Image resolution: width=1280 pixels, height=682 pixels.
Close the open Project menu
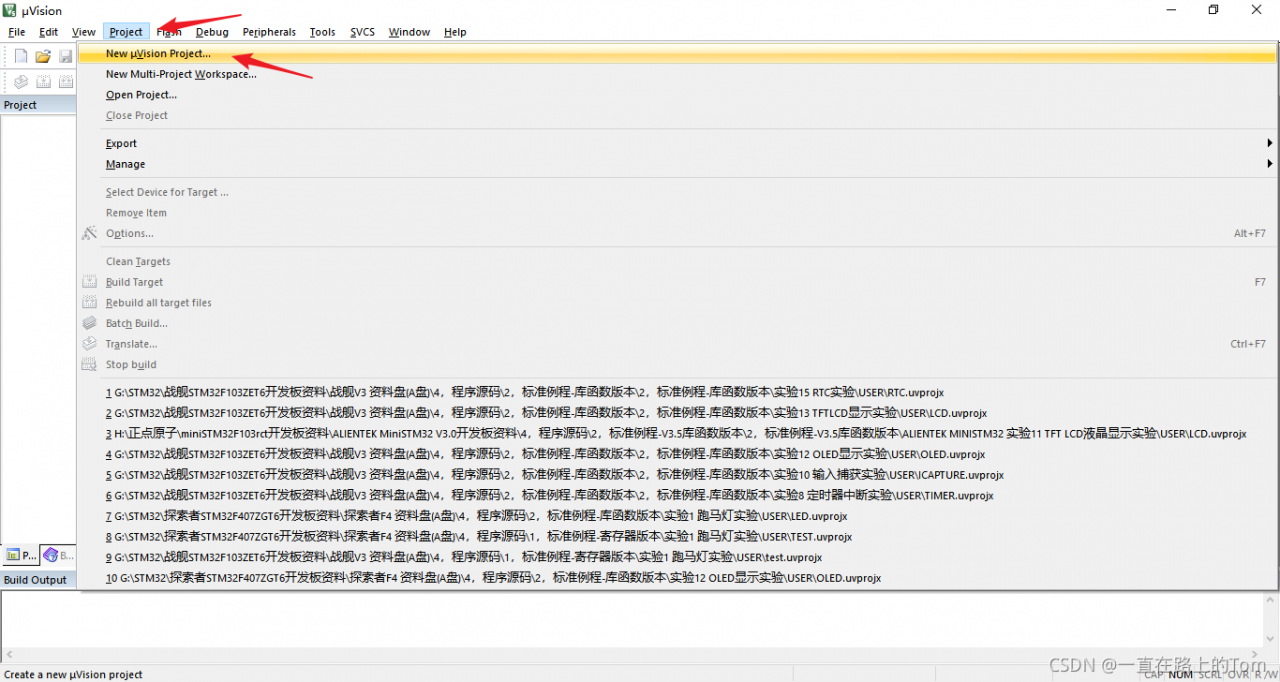click(126, 32)
